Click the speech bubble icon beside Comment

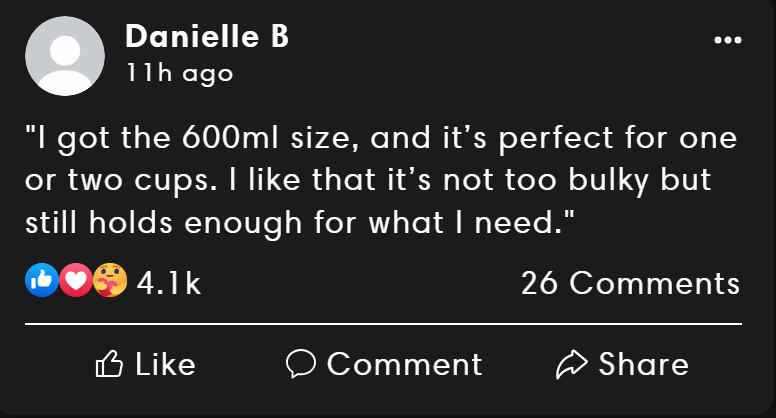301,365
